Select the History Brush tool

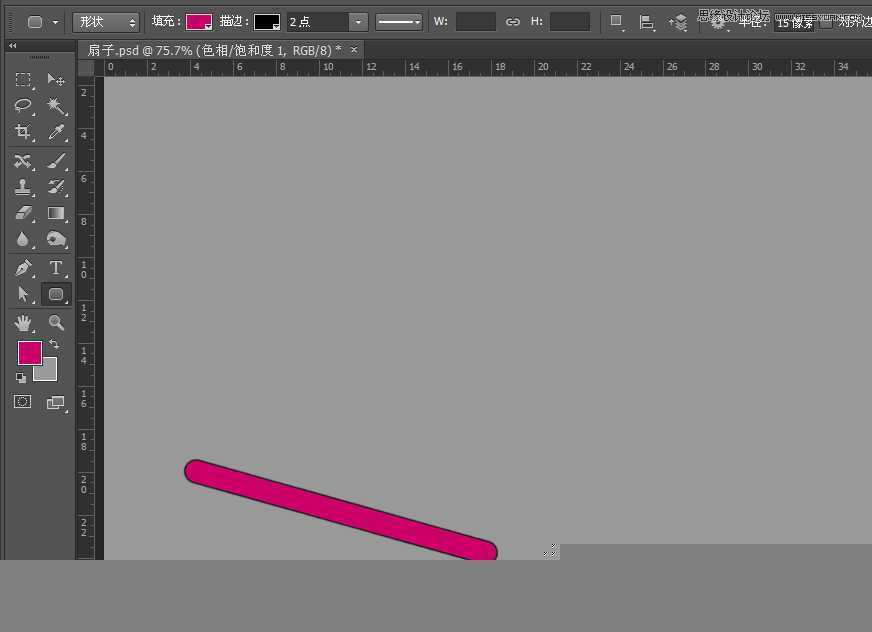click(56, 187)
